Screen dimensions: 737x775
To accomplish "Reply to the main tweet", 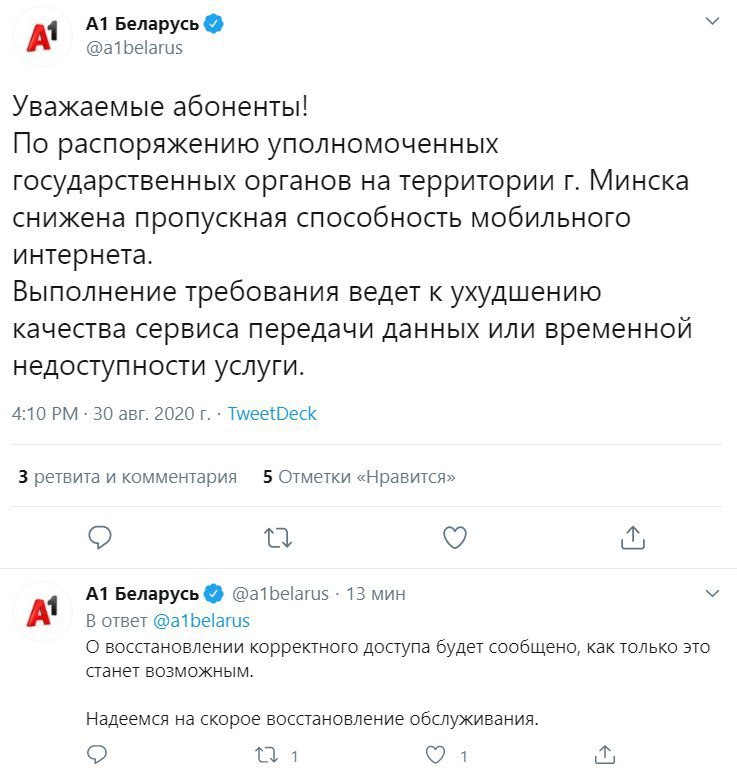I will tap(100, 538).
